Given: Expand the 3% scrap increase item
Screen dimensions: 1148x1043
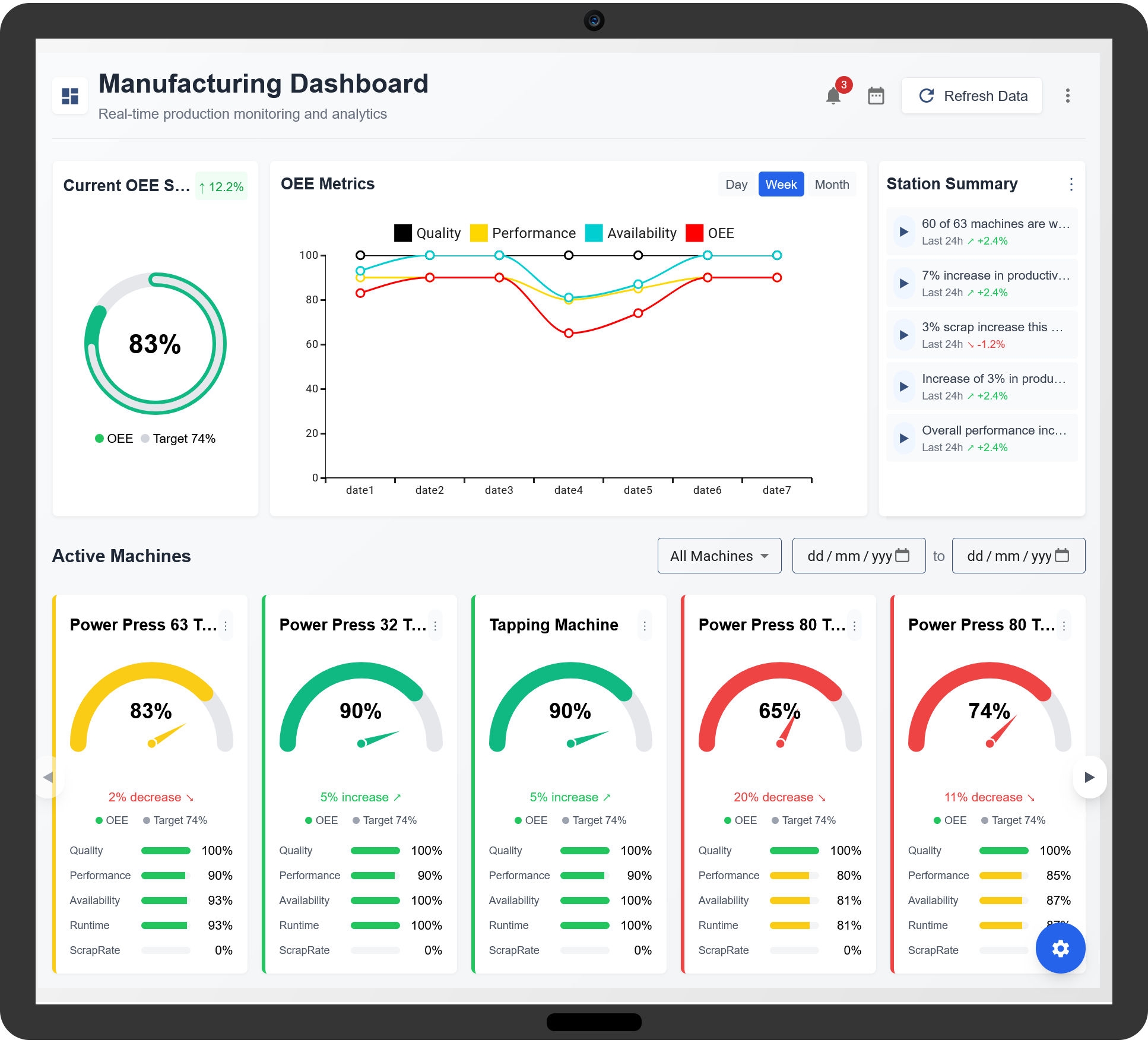Looking at the screenshot, I should tap(903, 335).
